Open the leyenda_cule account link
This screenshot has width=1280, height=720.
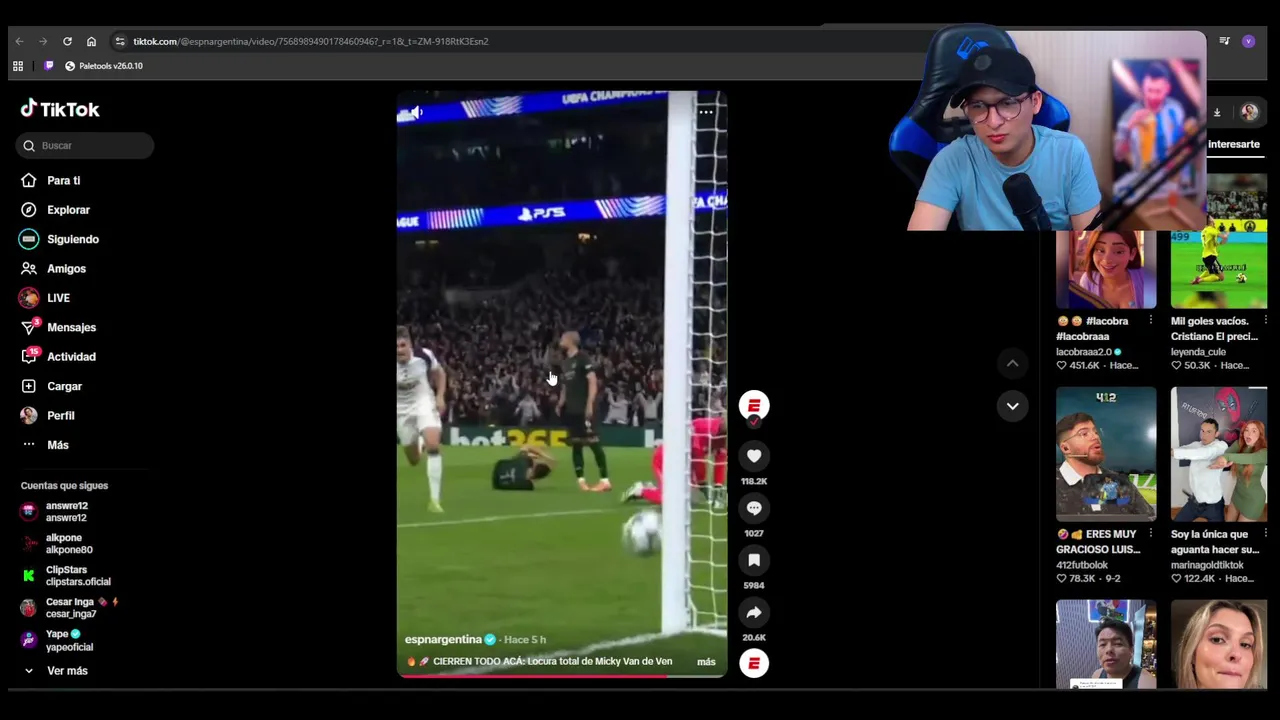(1200, 352)
